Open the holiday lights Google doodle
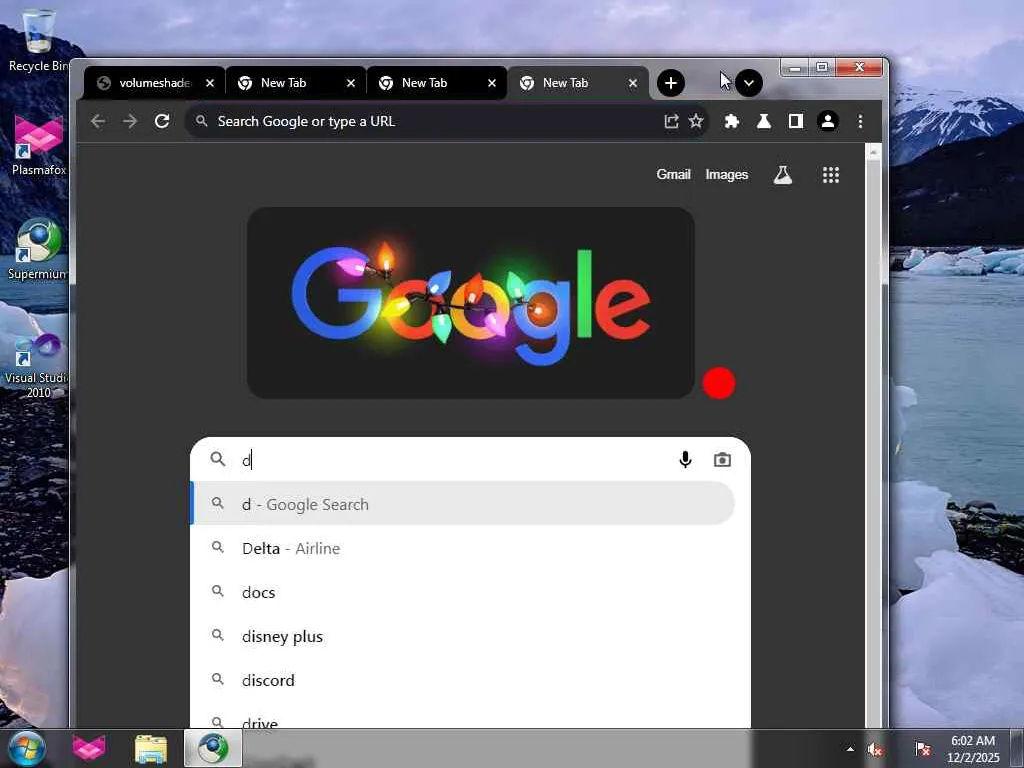Viewport: 1024px width, 768px height. coord(471,302)
